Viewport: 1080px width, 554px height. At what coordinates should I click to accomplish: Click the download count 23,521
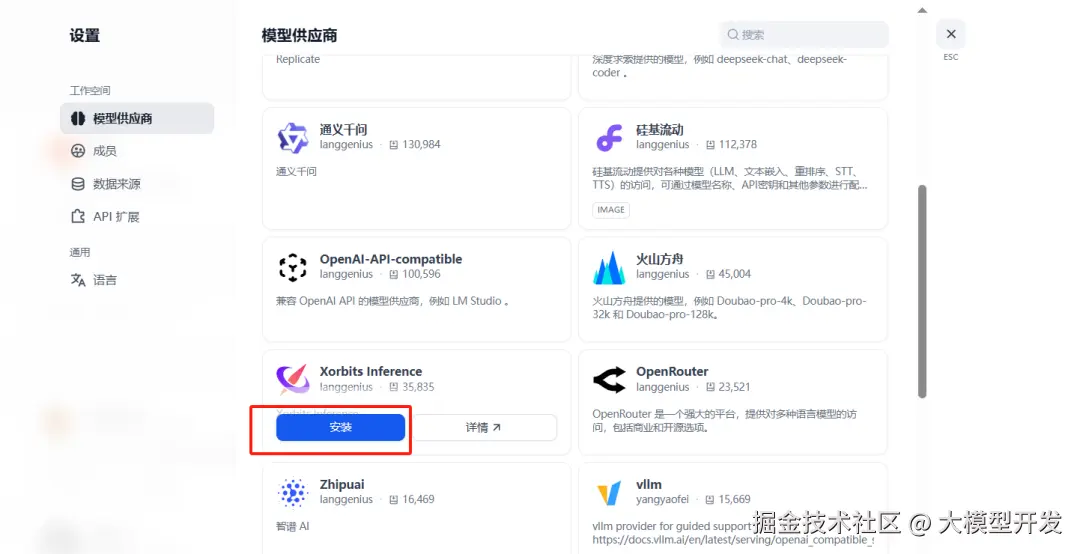coord(734,387)
